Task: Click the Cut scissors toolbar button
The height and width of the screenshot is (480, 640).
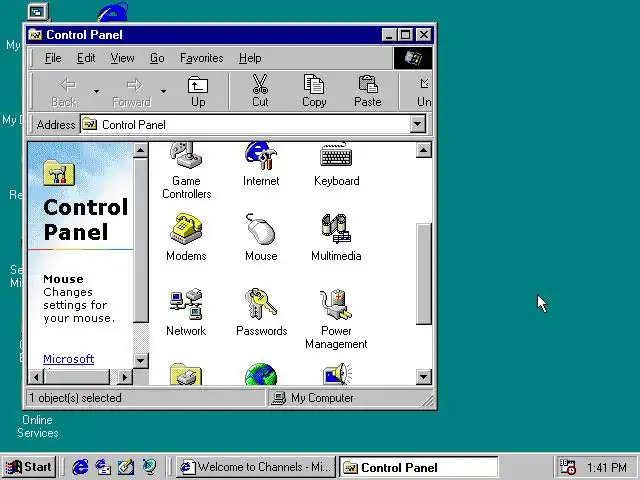Action: tap(260, 91)
